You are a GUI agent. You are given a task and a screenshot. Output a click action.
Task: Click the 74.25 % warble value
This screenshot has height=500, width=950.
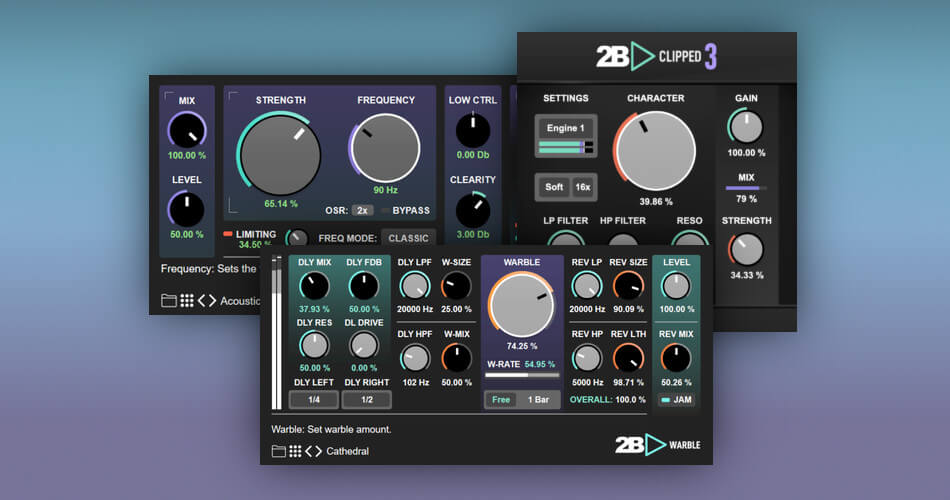[x=522, y=346]
